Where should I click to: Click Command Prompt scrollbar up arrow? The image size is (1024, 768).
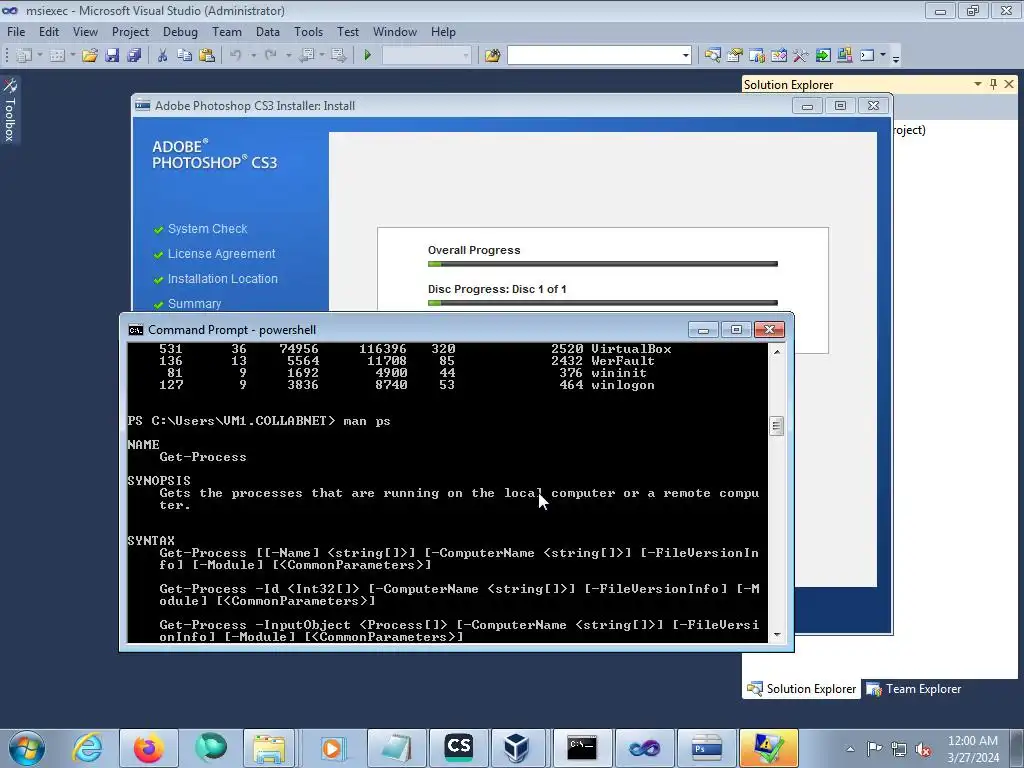click(776, 352)
